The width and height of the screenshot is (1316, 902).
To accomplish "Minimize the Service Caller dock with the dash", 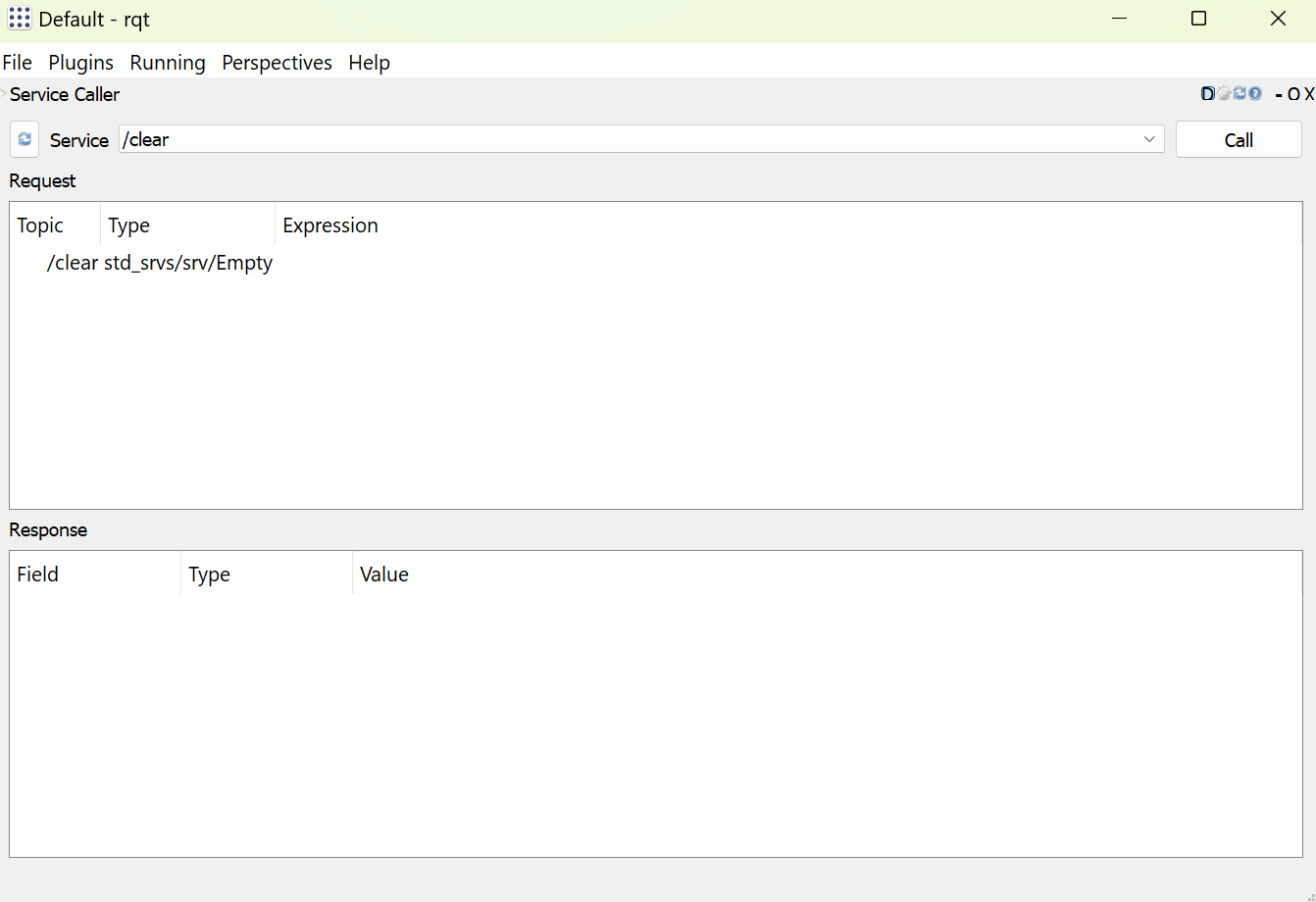I will coord(1279,95).
